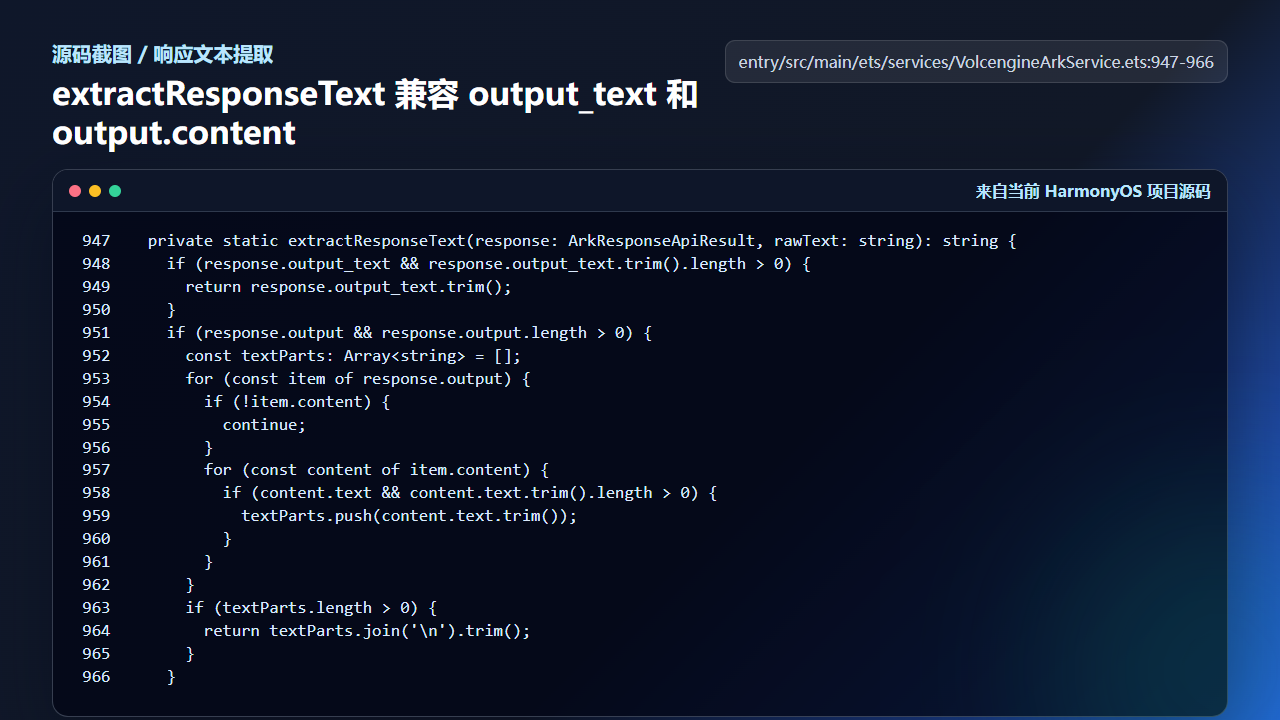Click line number 949
Viewport: 1280px width, 720px height.
pyautogui.click(x=97, y=287)
